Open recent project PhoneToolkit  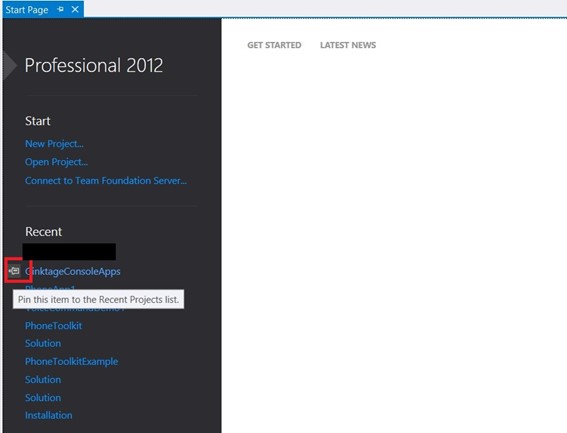(54, 326)
